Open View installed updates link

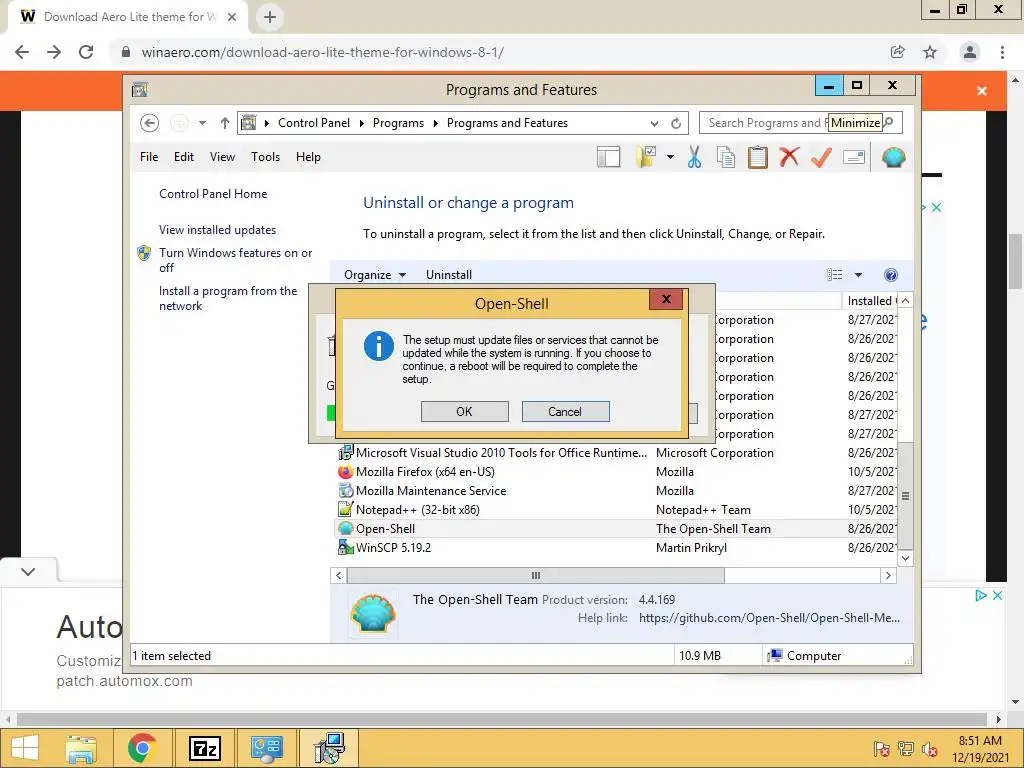point(217,230)
